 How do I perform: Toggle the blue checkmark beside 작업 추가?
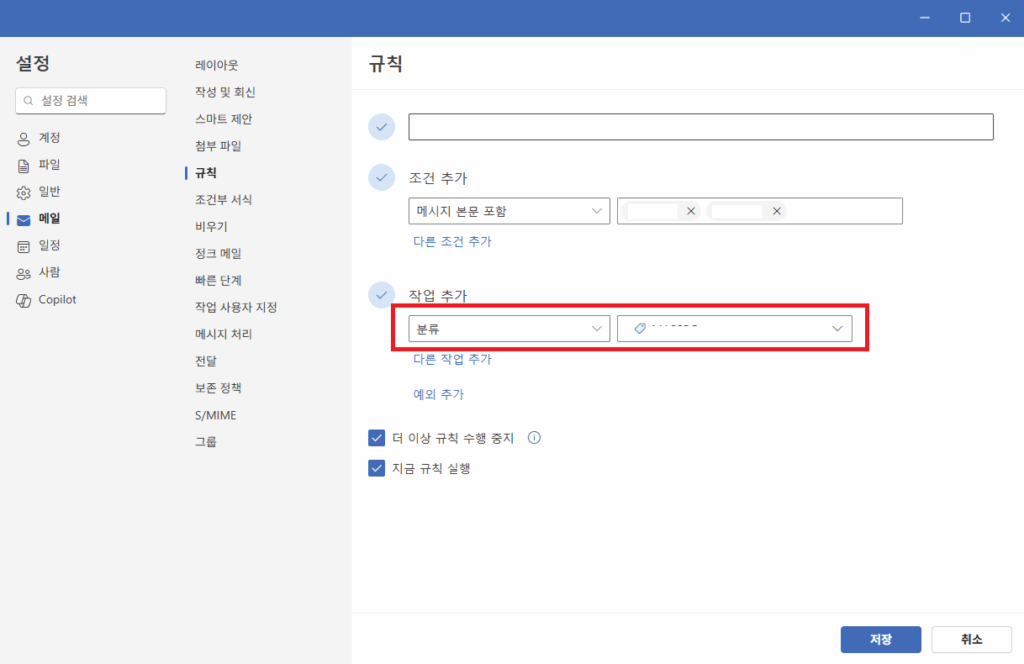381,295
